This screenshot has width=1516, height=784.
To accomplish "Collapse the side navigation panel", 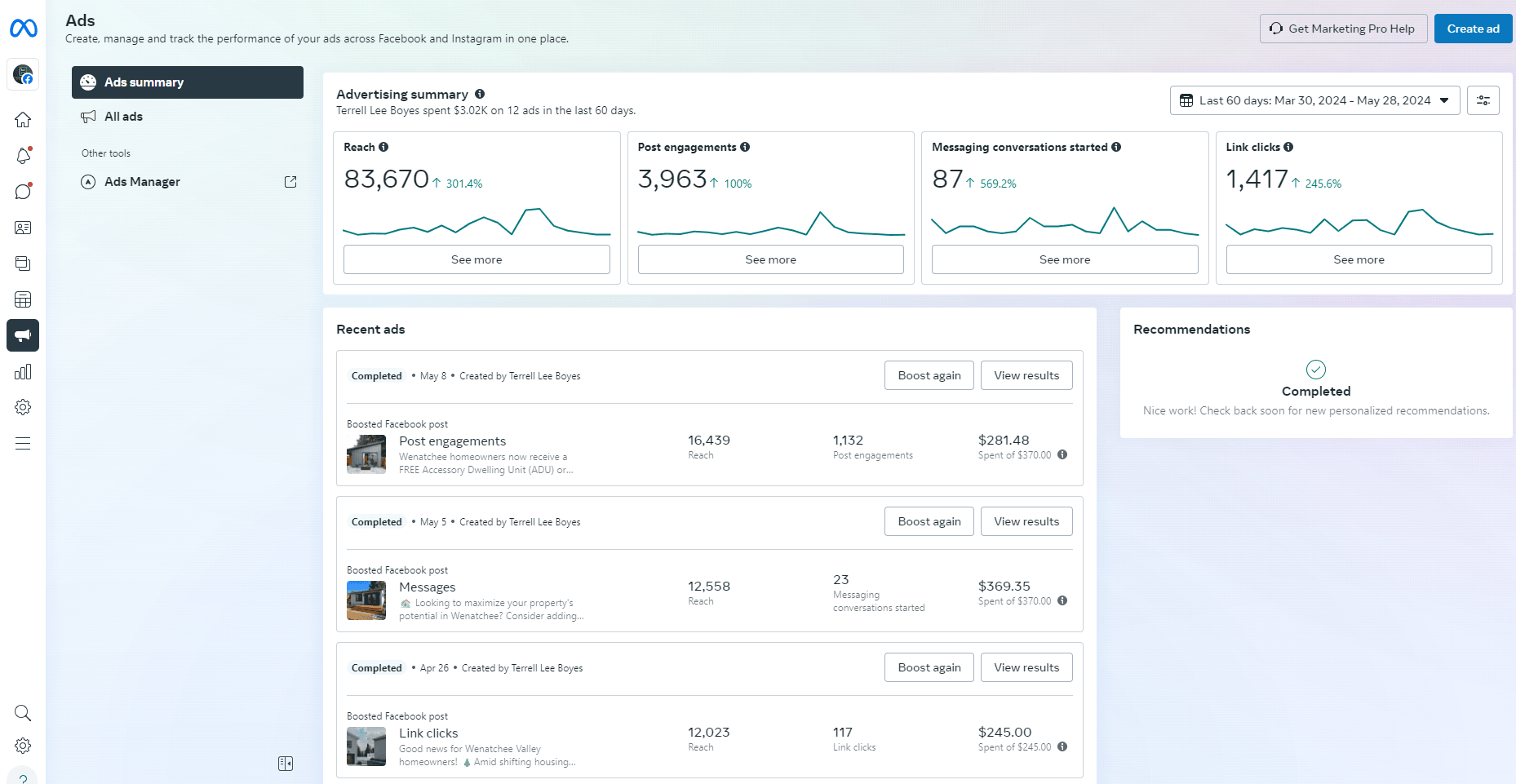I will [x=286, y=764].
